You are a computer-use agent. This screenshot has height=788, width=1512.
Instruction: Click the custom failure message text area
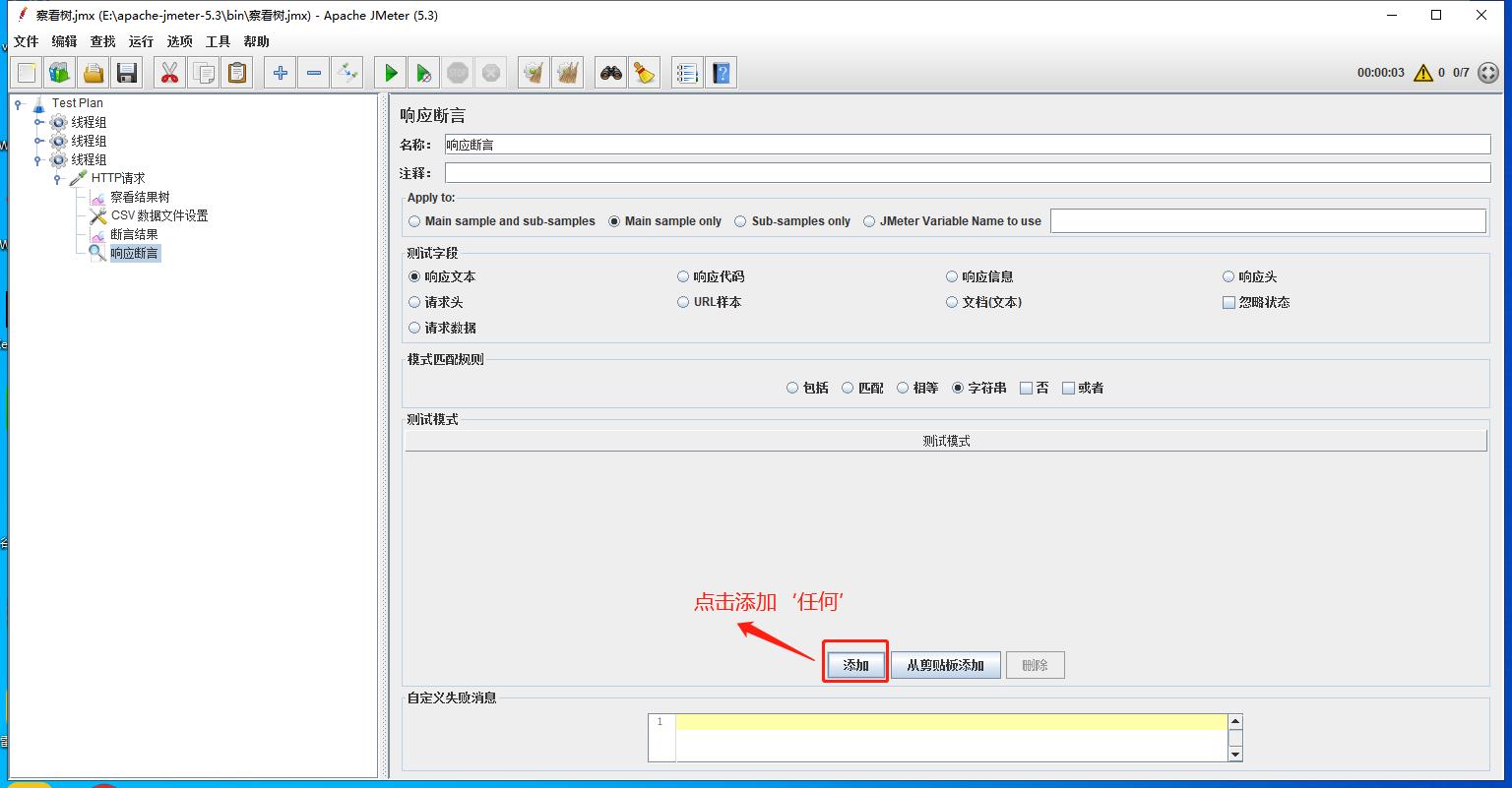point(952,738)
